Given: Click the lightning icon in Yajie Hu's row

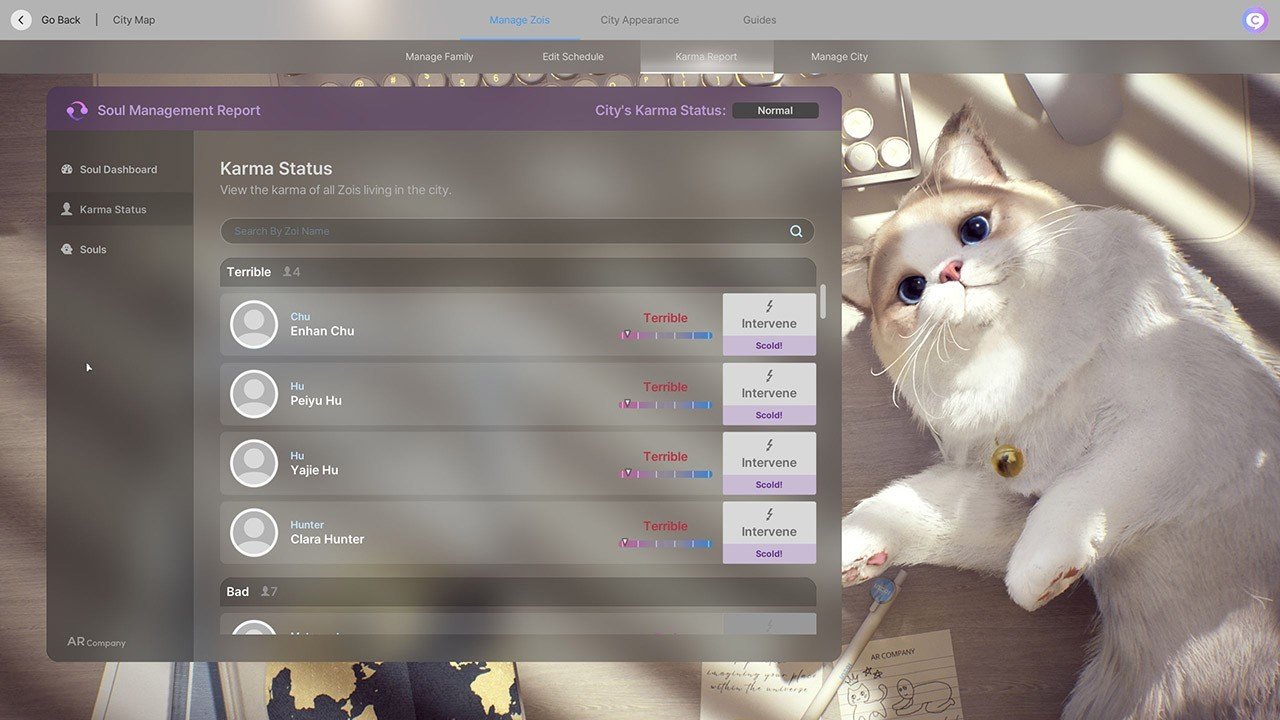Looking at the screenshot, I should 769,445.
